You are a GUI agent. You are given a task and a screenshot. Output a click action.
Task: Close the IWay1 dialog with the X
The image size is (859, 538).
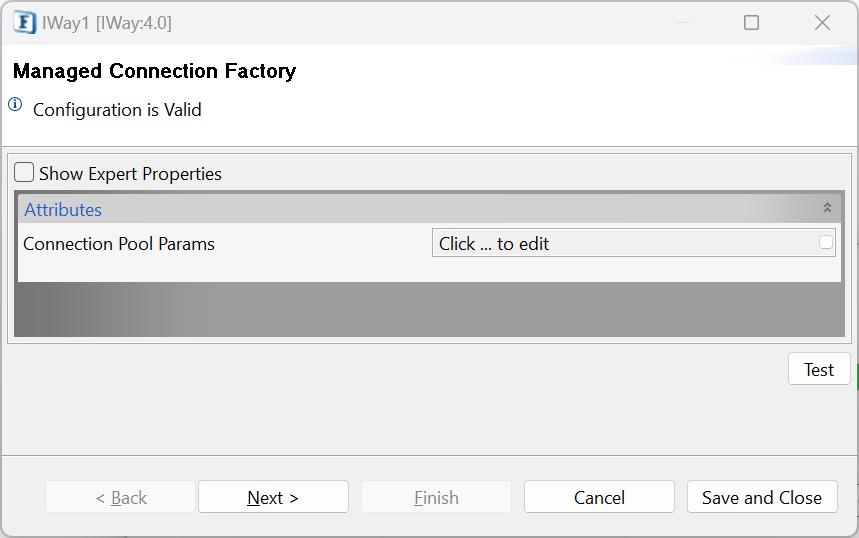click(x=822, y=22)
